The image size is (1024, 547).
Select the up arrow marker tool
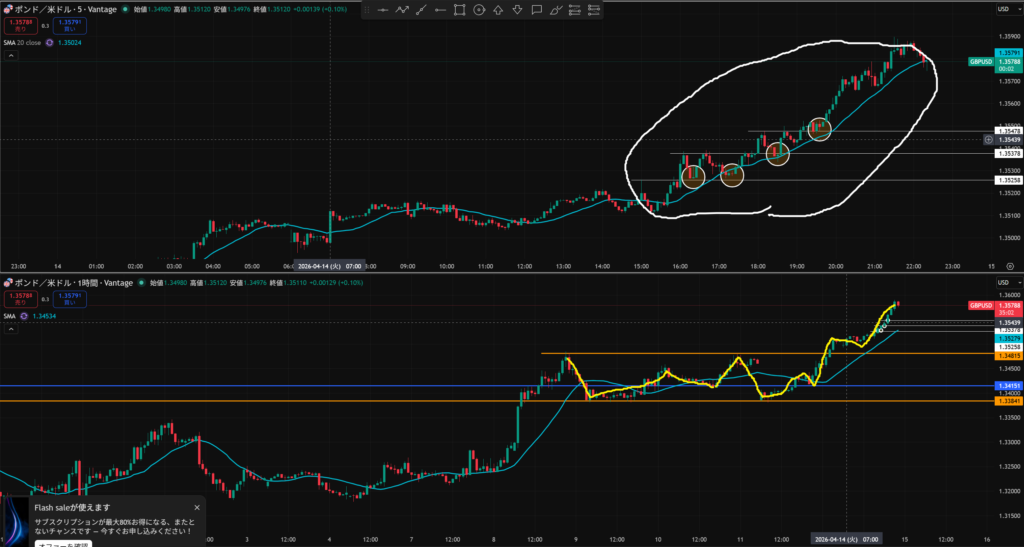(x=498, y=10)
